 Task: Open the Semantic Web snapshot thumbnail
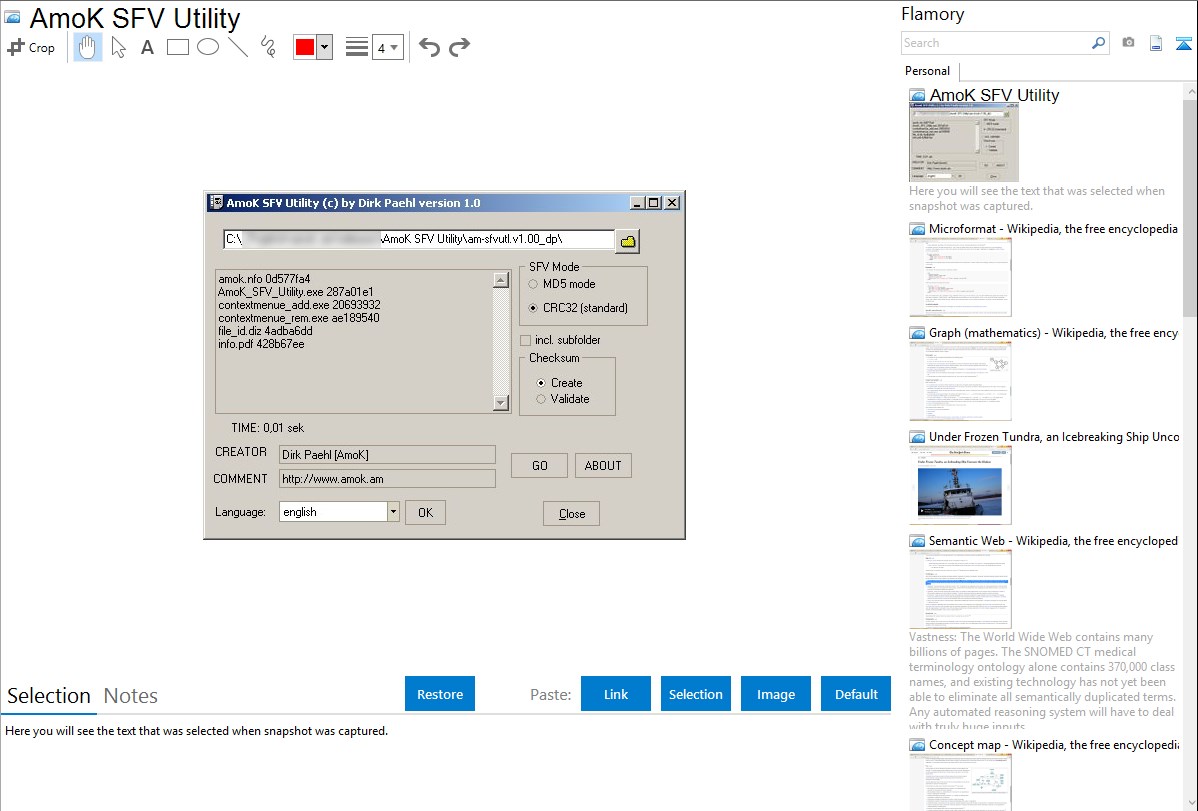960,589
